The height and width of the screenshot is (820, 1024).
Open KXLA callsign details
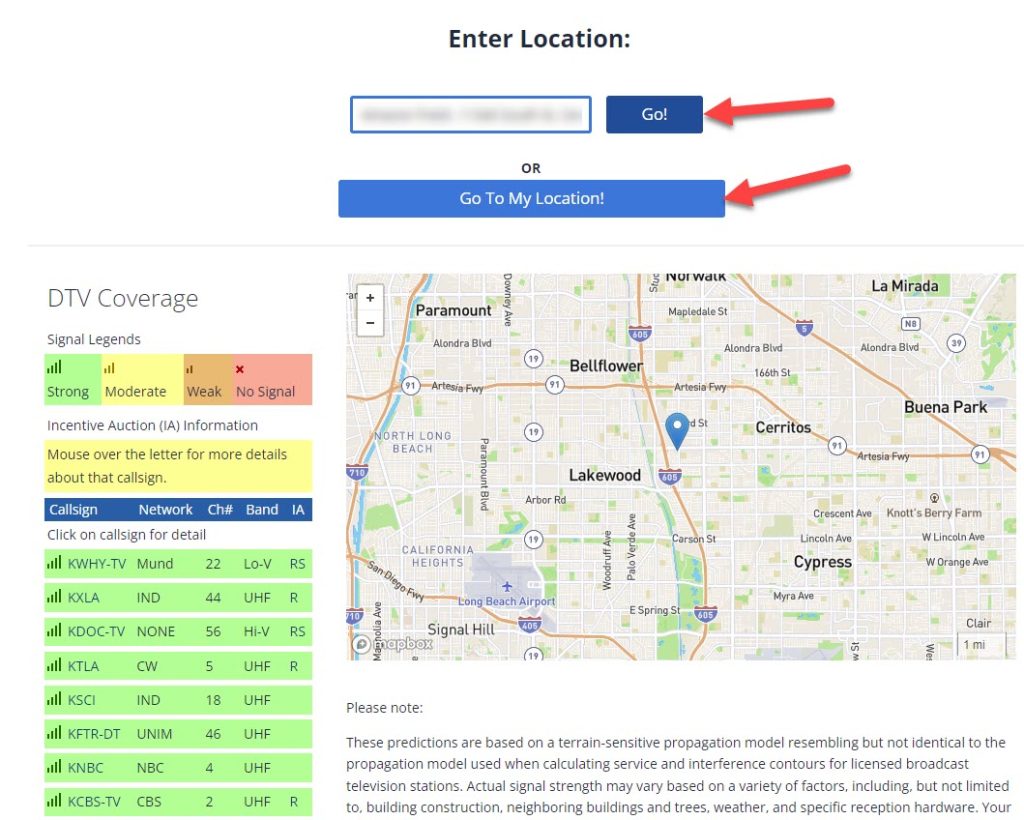tap(84, 597)
